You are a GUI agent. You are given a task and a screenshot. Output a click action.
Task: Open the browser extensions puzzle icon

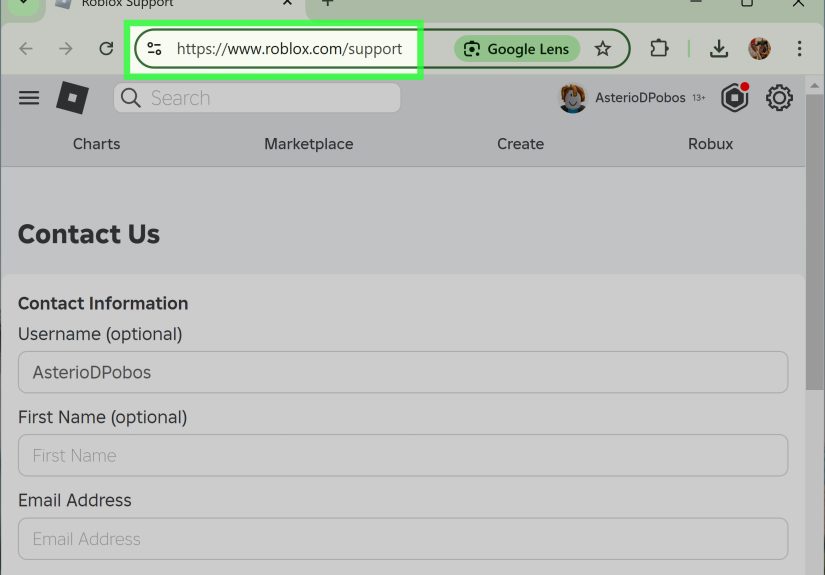tap(659, 49)
